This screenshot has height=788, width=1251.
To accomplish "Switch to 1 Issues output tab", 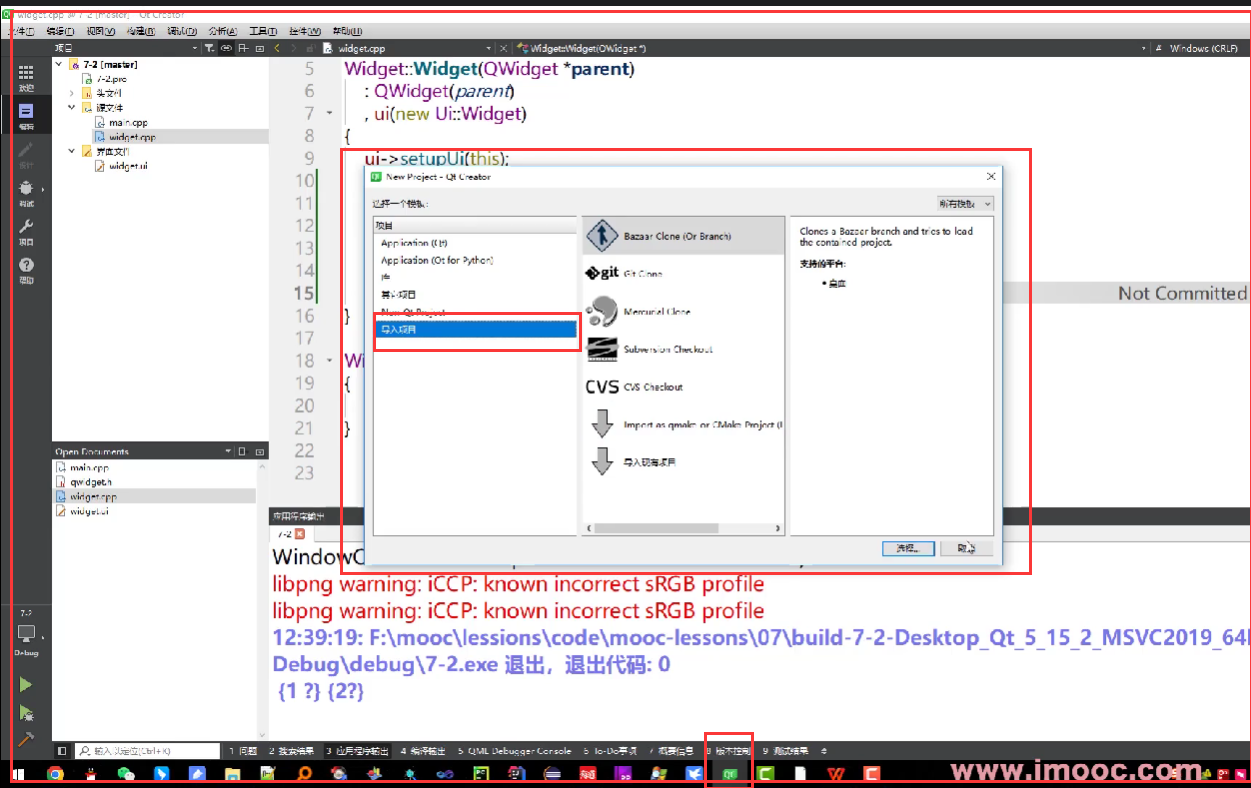I will pyautogui.click(x=243, y=750).
